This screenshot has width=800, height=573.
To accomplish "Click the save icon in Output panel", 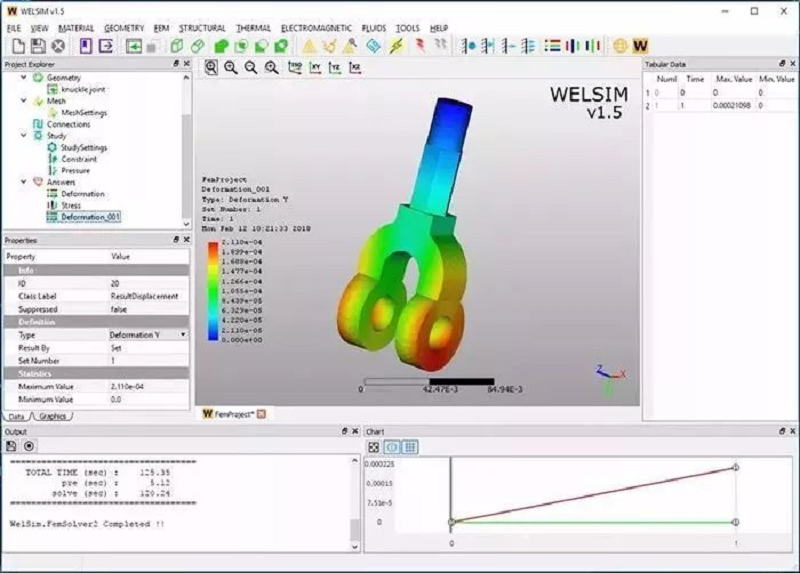I will pyautogui.click(x=11, y=446).
